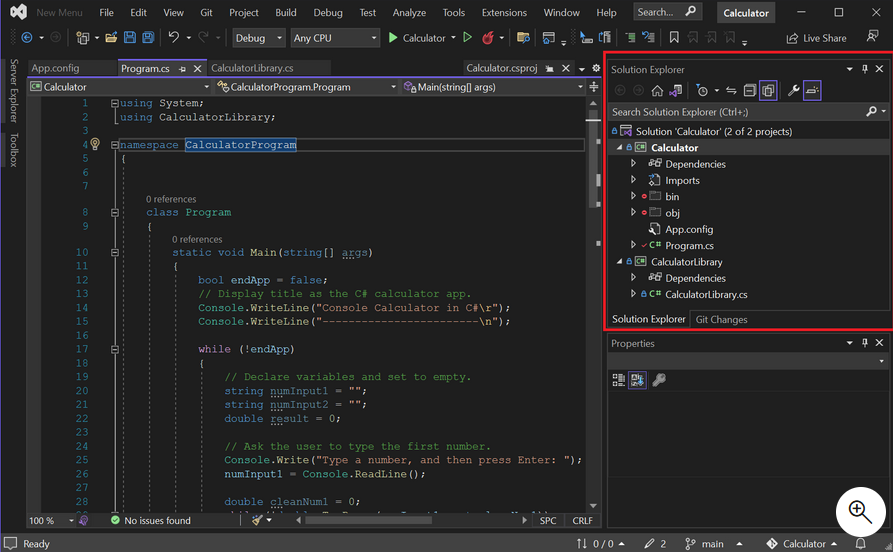Open the 100 % zoom level dropdown
Viewport: 893px width, 552px height.
point(50,520)
